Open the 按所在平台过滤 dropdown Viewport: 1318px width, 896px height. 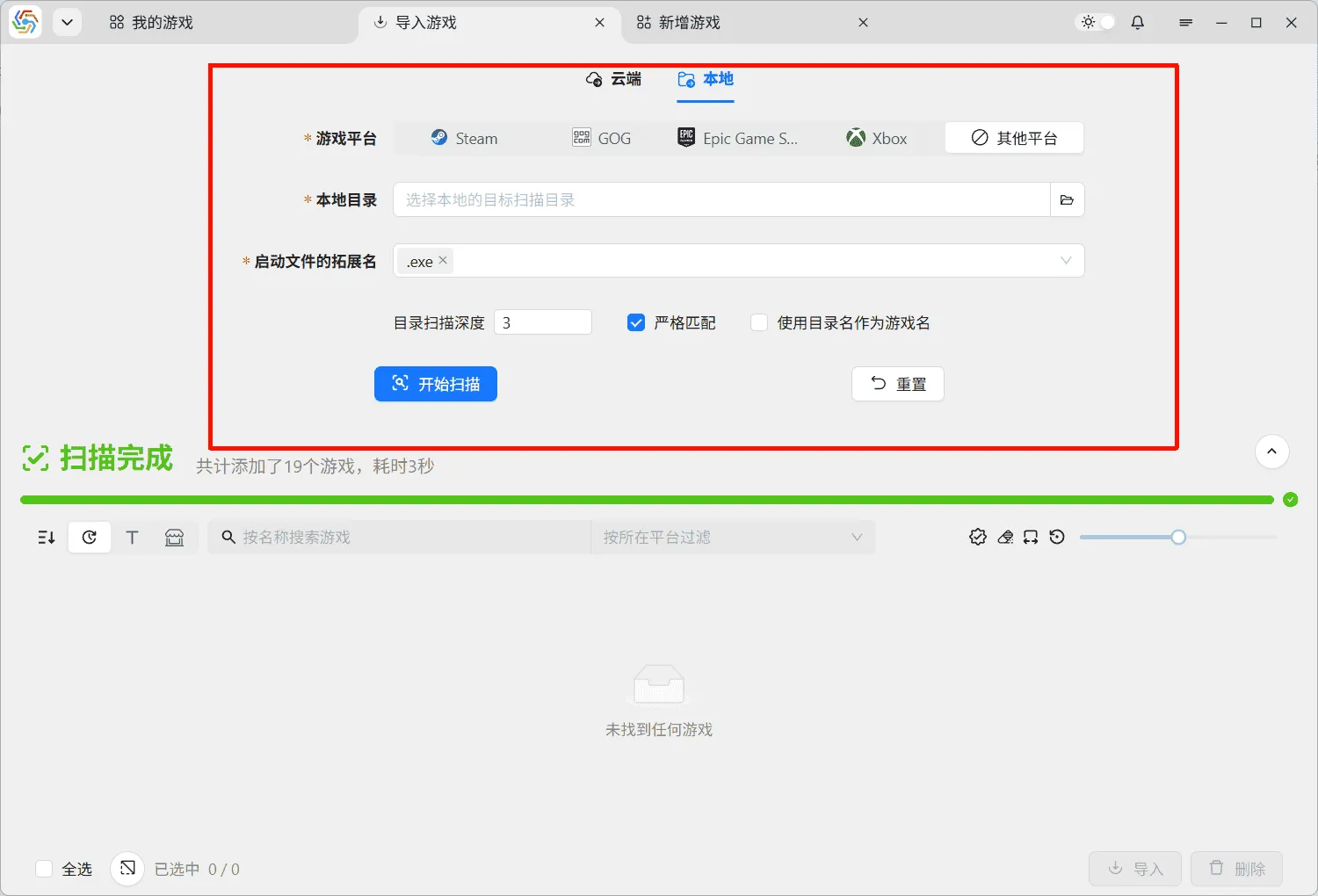click(733, 538)
